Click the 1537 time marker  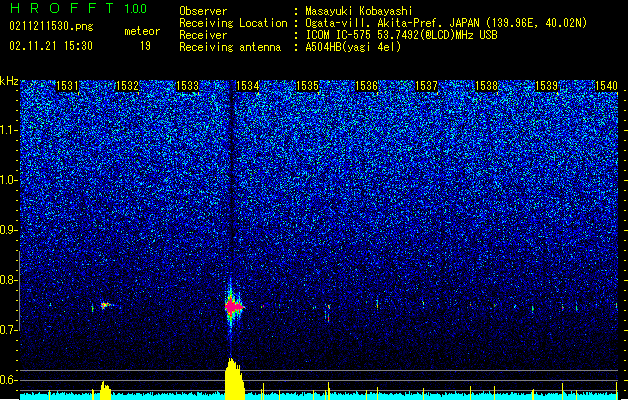(x=426, y=86)
